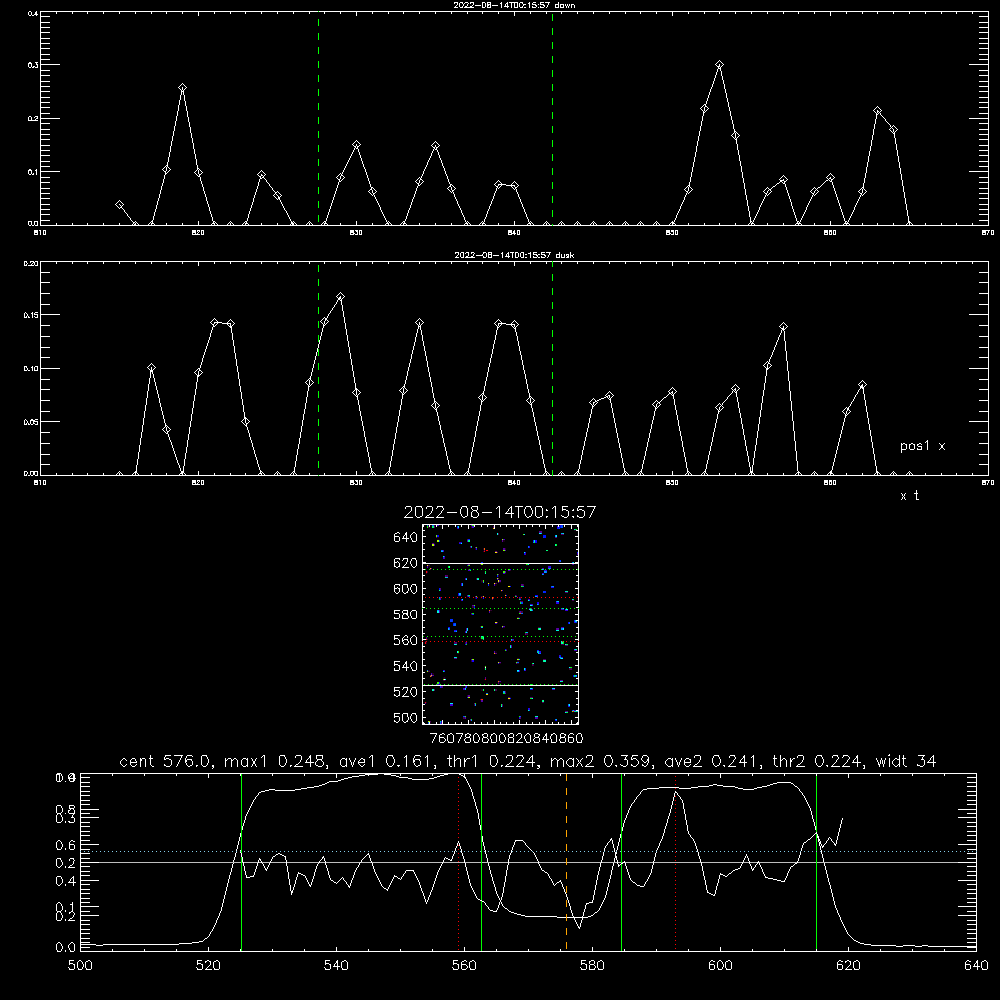This screenshot has width=1000, height=1000.
Task: Click the rightmost green vertical line in bottom plot
Action: tap(816, 862)
